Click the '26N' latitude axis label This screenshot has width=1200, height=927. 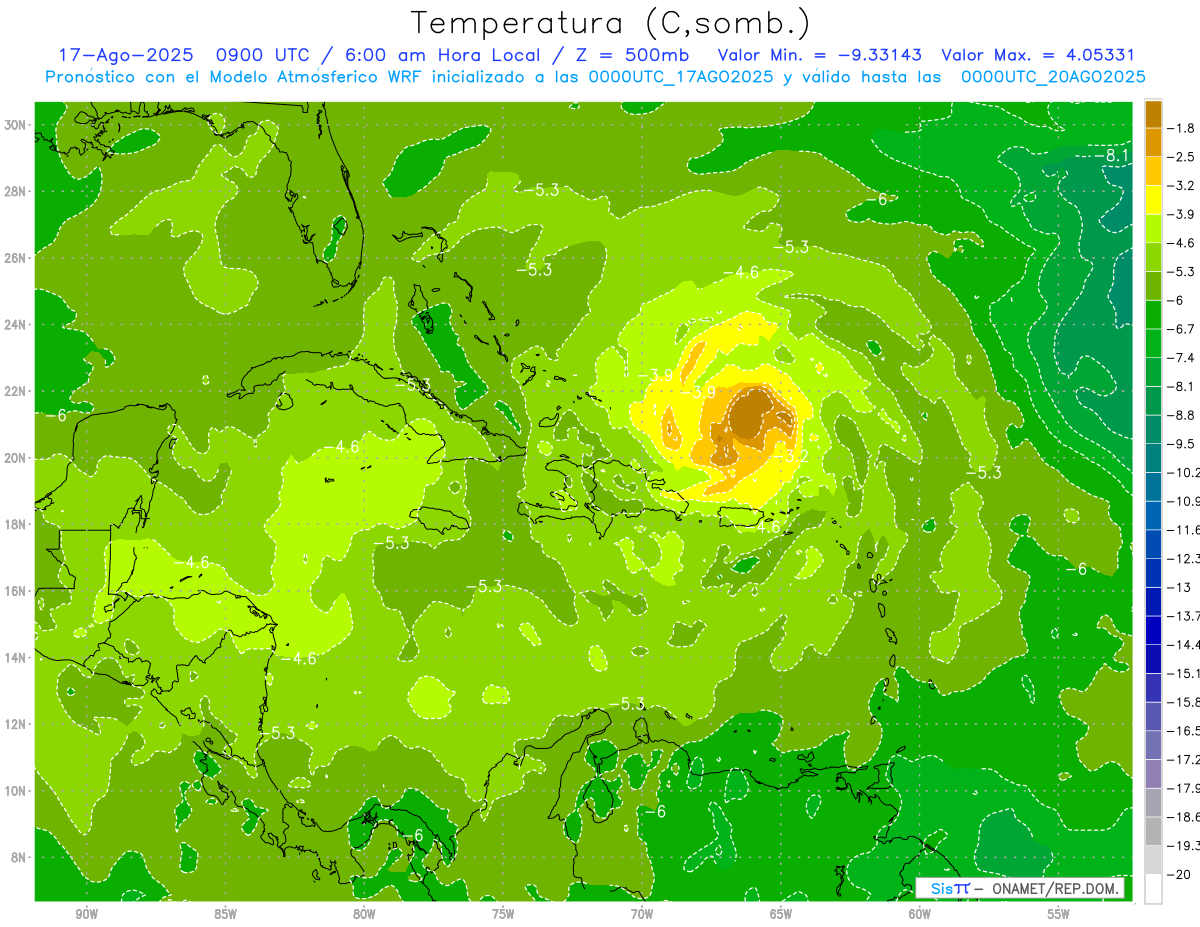point(17,258)
